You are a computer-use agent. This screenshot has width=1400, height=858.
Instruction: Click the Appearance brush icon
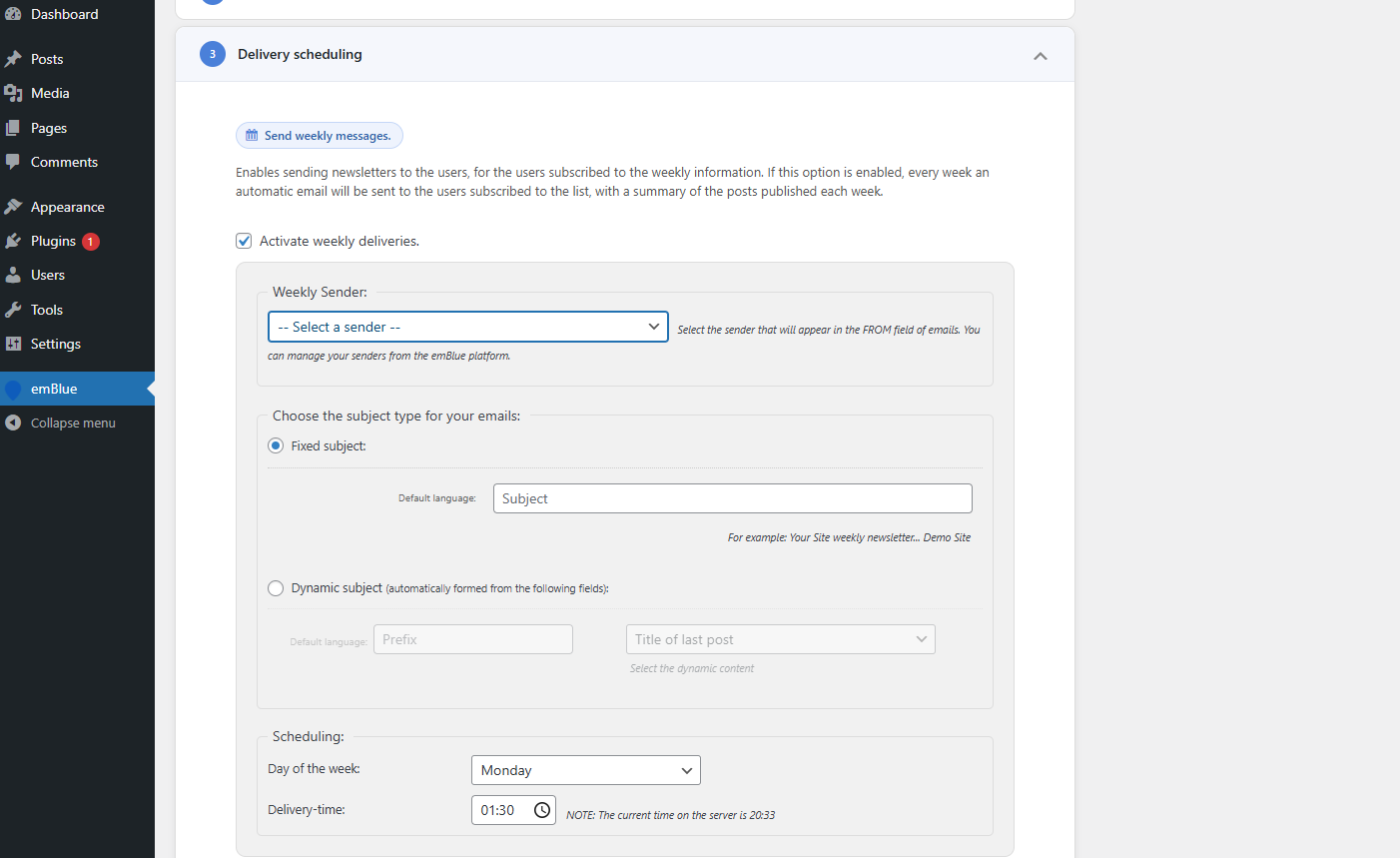coord(13,207)
